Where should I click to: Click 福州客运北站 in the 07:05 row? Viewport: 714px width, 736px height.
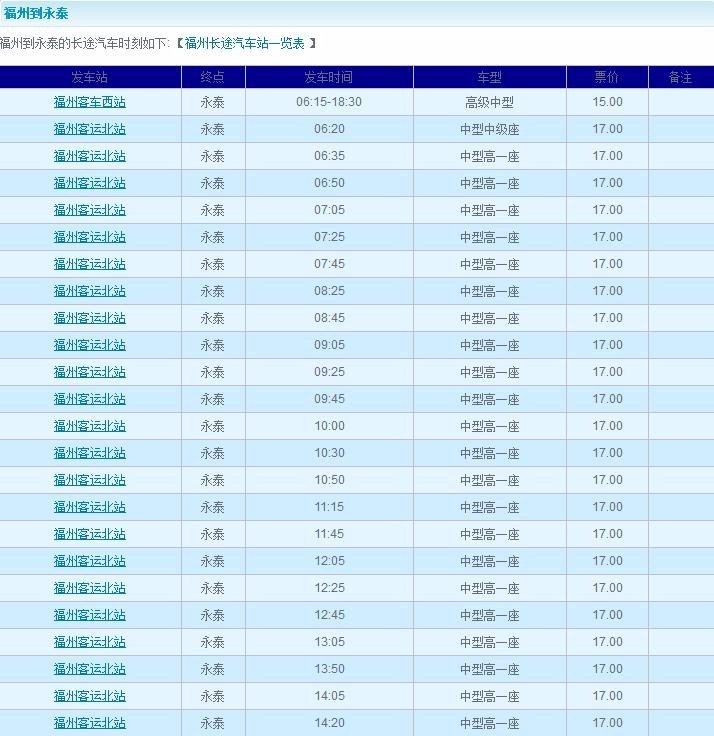(x=90, y=210)
